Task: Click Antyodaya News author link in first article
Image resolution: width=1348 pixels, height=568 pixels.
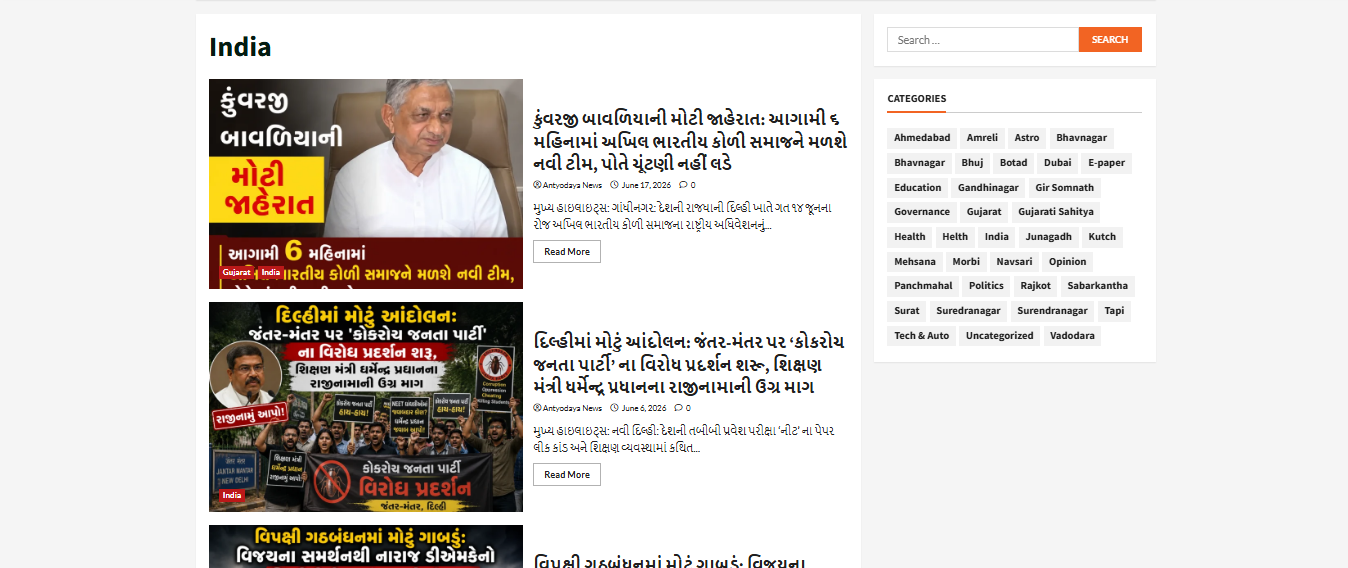Action: [x=572, y=185]
